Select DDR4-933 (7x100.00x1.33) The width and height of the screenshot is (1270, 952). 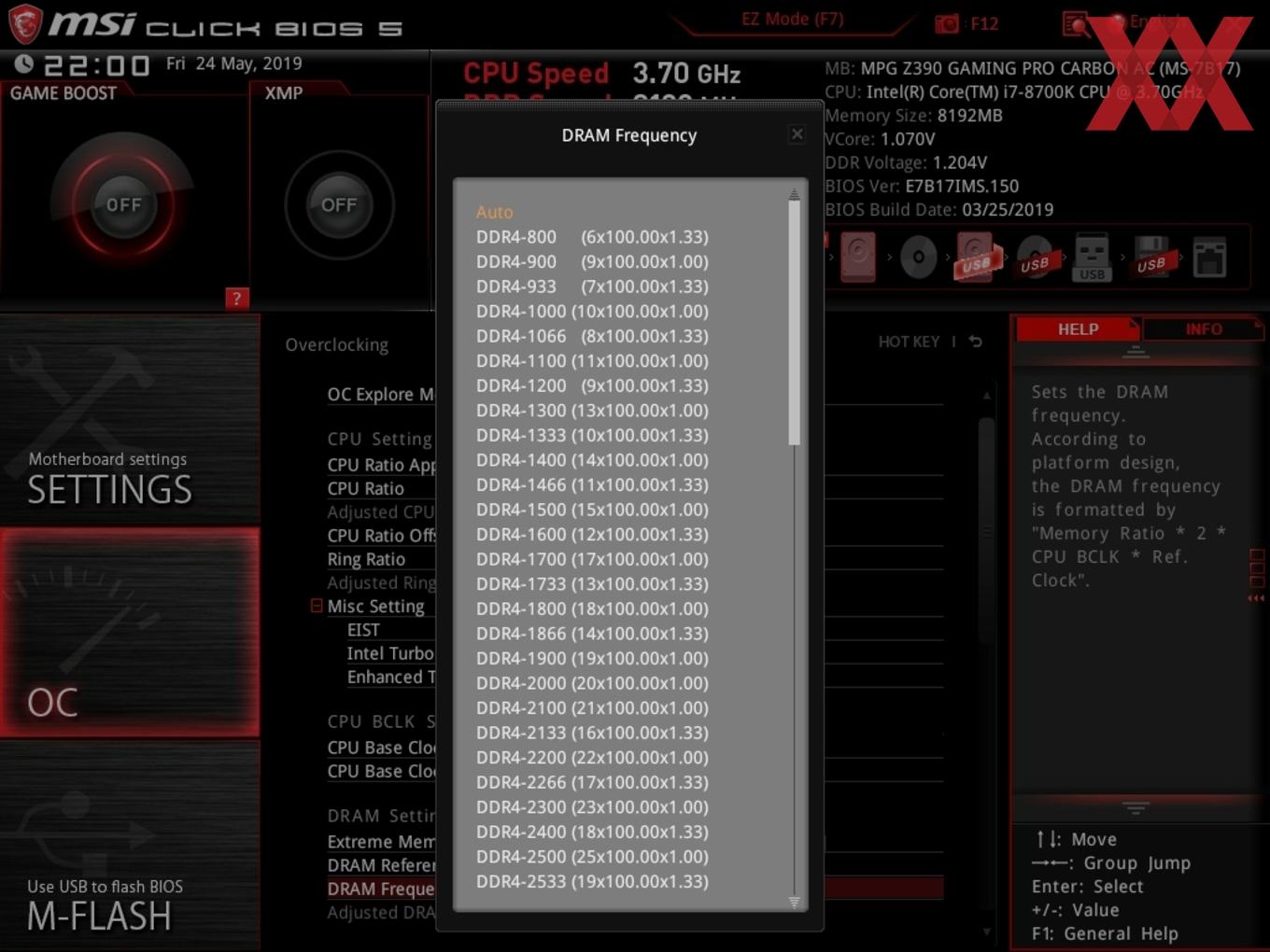[592, 287]
